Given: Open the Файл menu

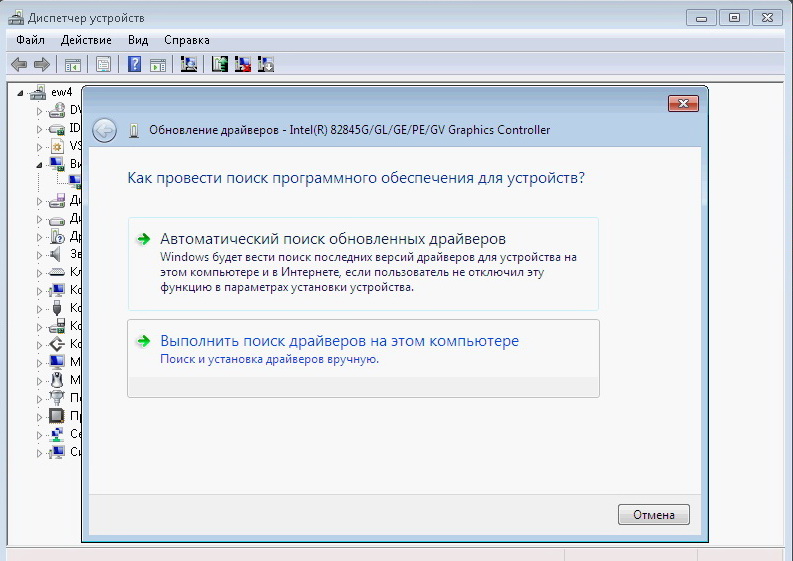Looking at the screenshot, I should [30, 40].
